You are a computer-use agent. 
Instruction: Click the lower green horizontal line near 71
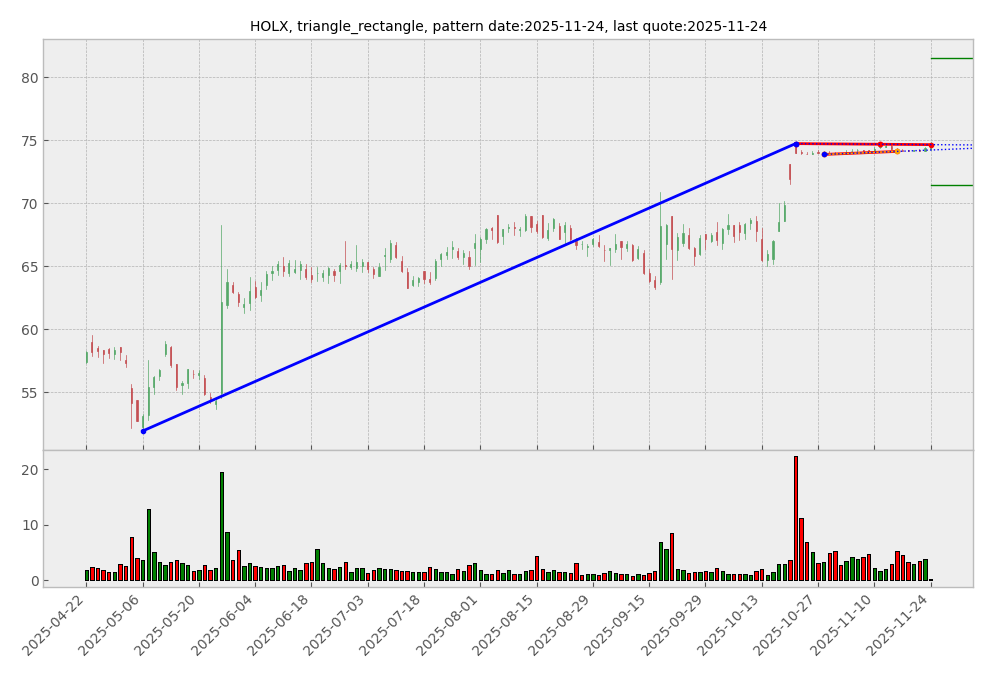(x=951, y=185)
